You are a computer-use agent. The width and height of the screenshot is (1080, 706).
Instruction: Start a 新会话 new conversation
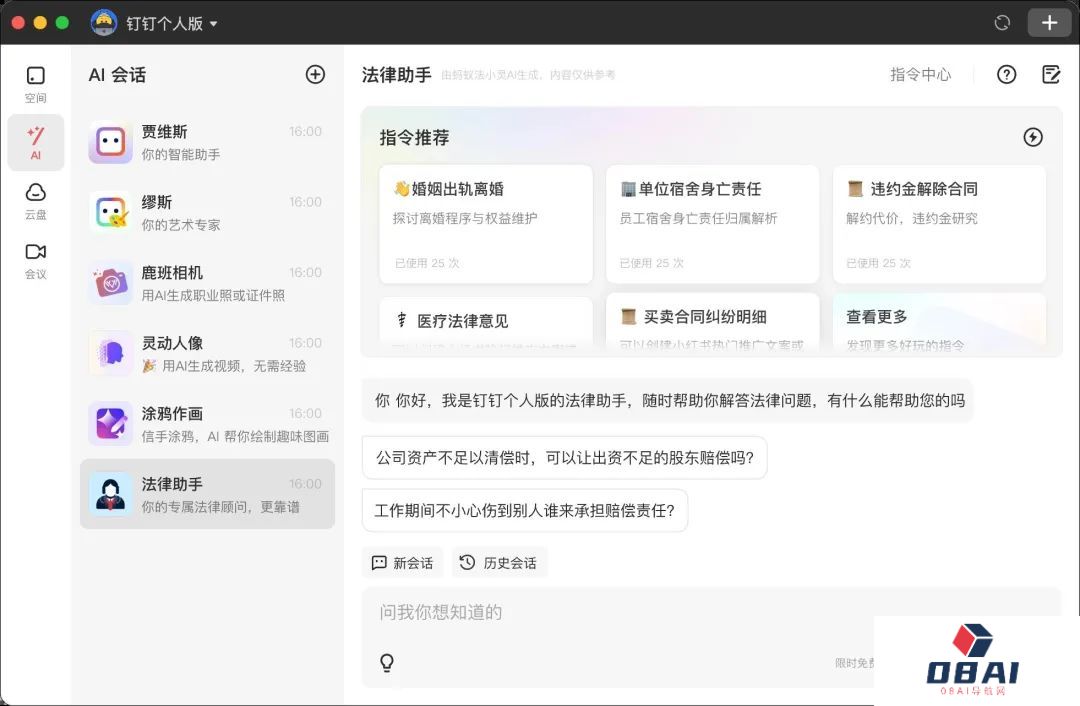click(x=403, y=563)
